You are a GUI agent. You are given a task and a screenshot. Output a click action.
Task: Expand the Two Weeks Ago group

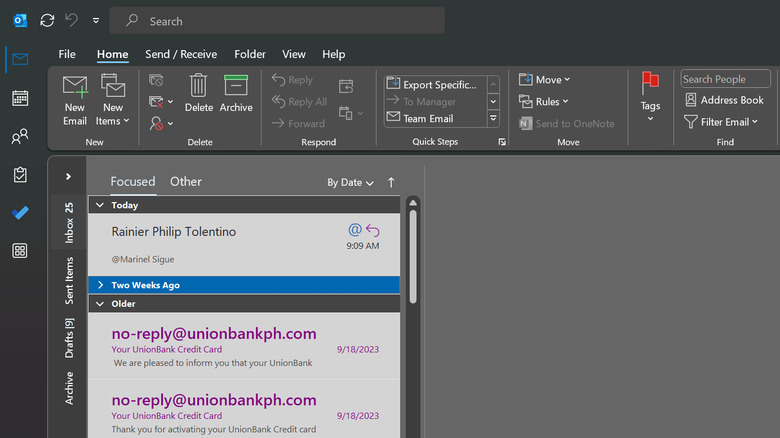point(100,285)
